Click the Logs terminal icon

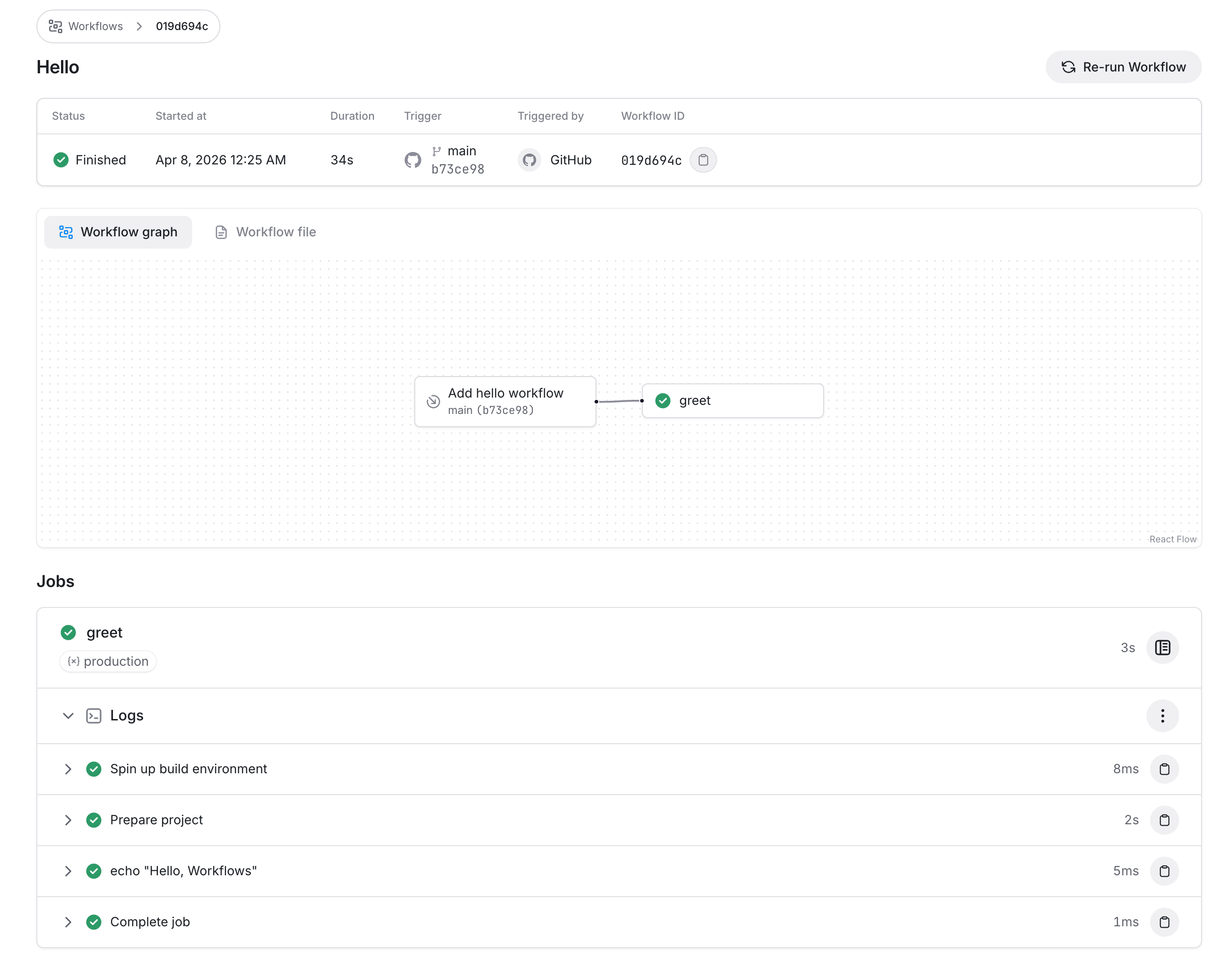pyautogui.click(x=94, y=715)
